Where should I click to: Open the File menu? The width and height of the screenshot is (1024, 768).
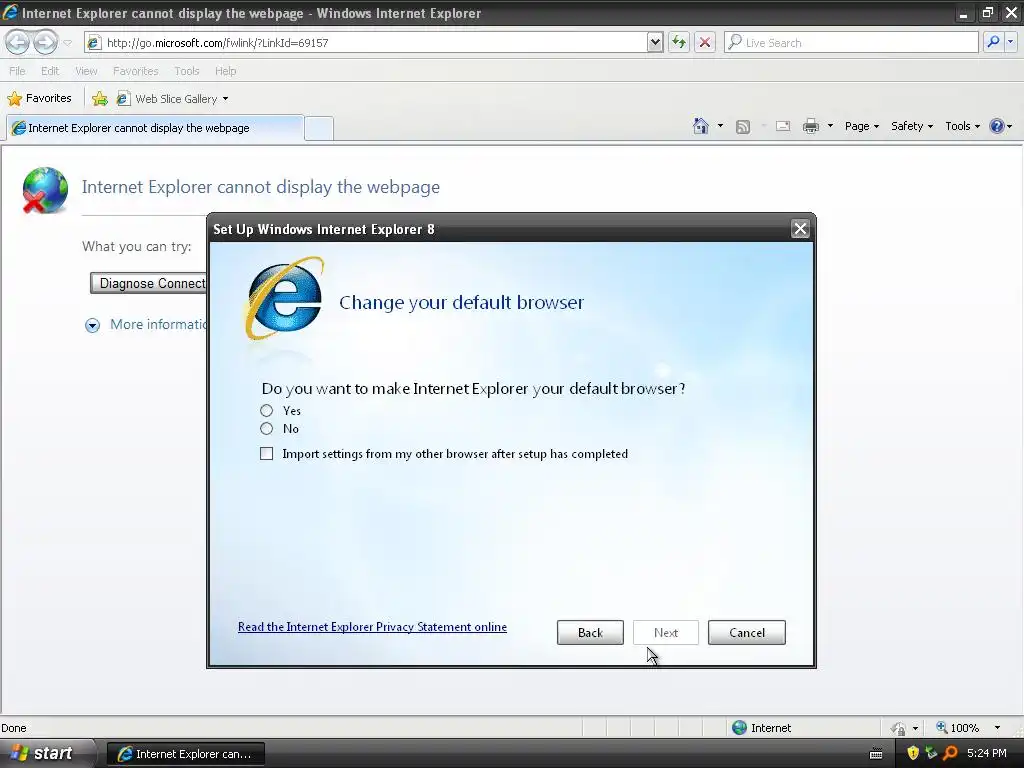(17, 71)
